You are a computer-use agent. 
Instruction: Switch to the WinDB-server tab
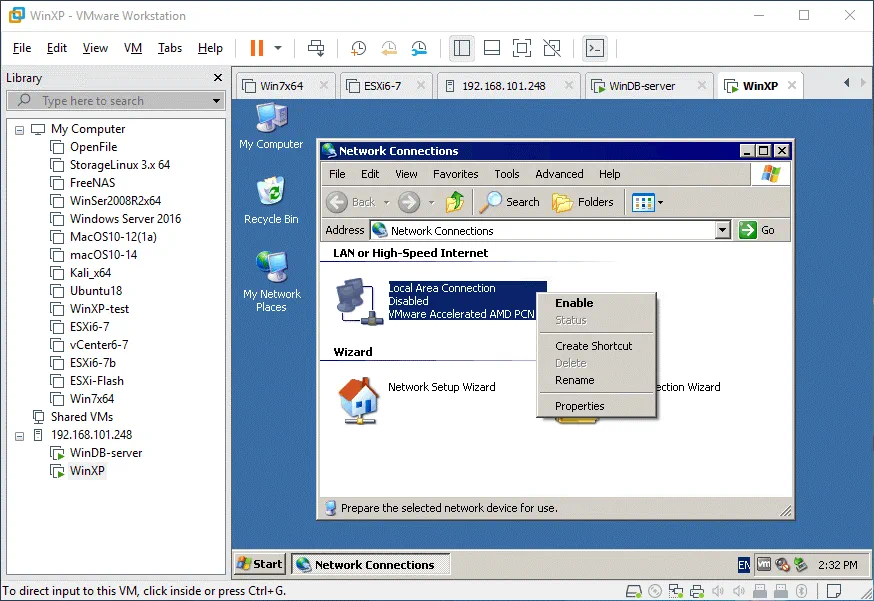coord(641,86)
